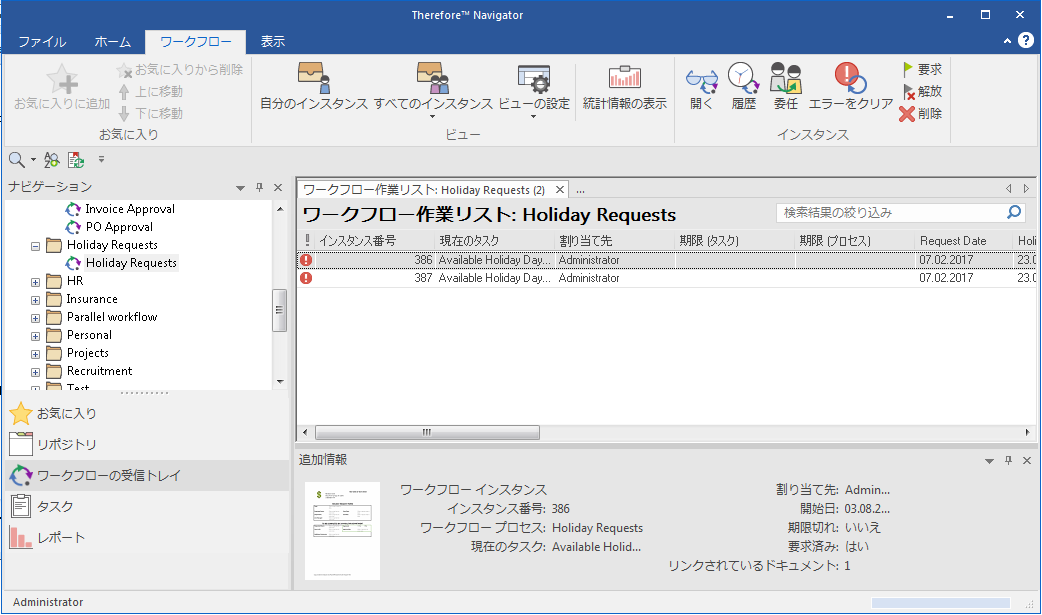Sort by 割り当て先 column header
This screenshot has height=615, width=1042.
[615, 241]
